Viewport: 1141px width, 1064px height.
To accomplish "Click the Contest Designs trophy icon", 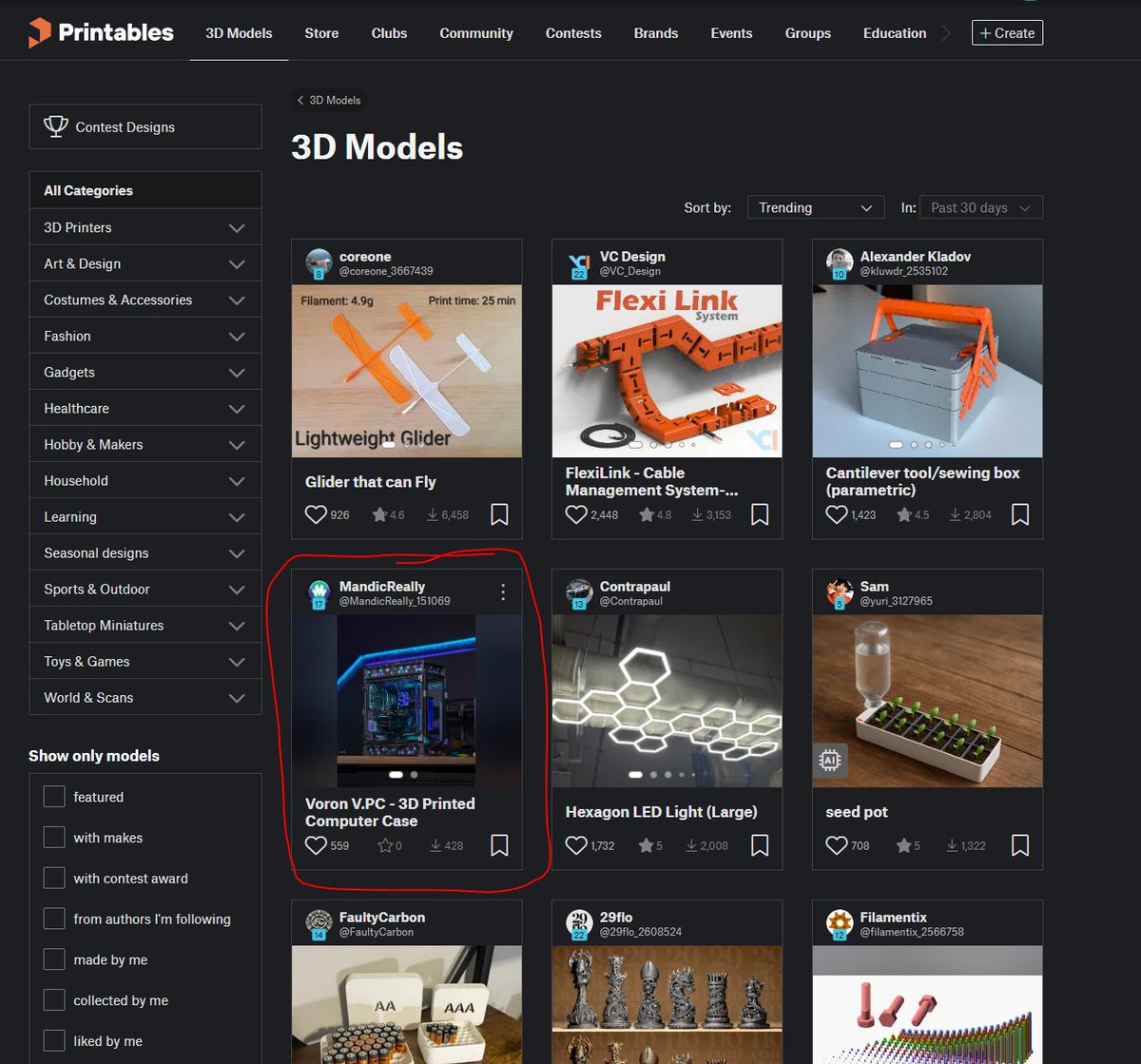I will (56, 126).
